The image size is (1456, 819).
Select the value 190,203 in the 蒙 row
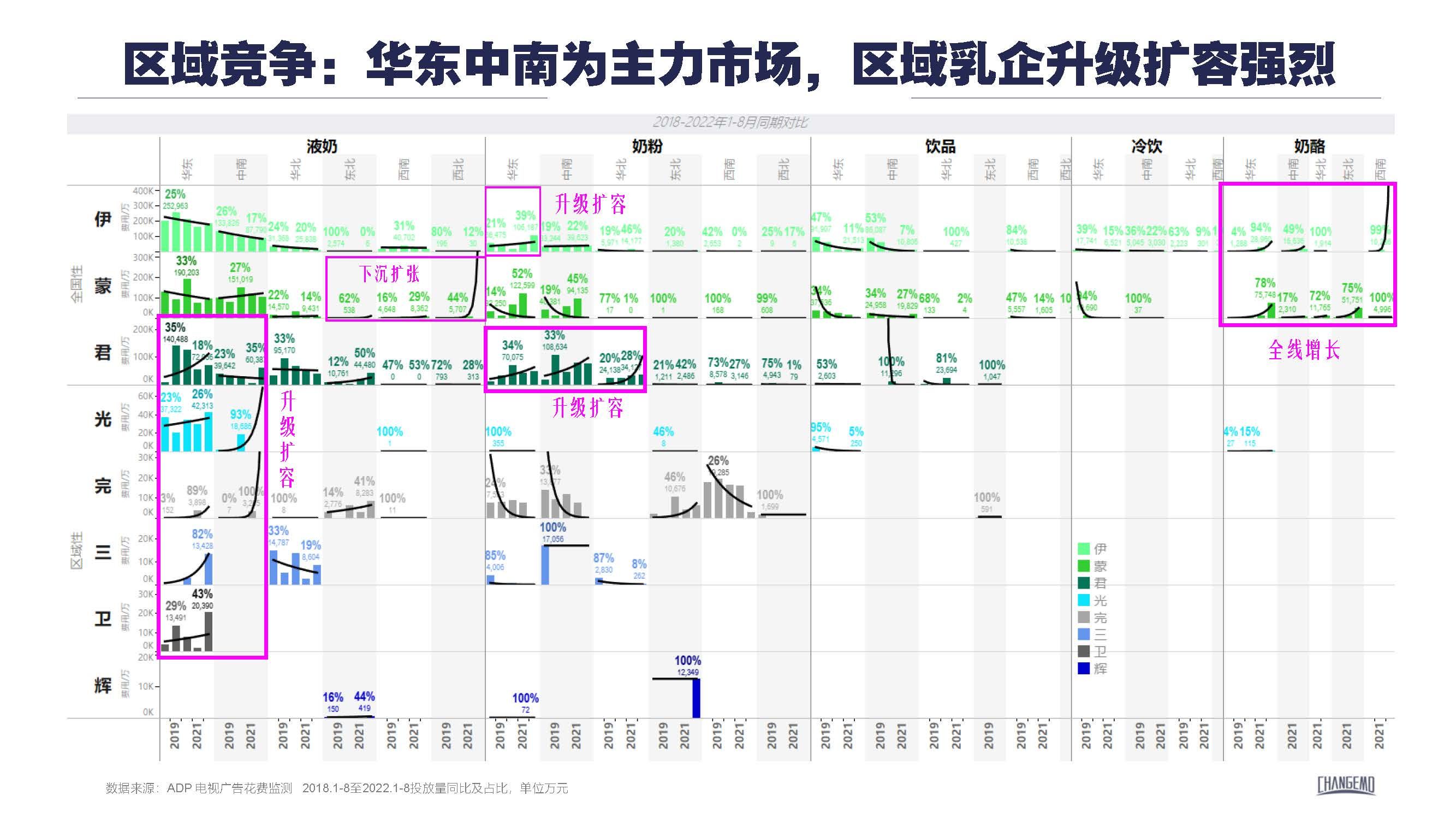coord(186,272)
